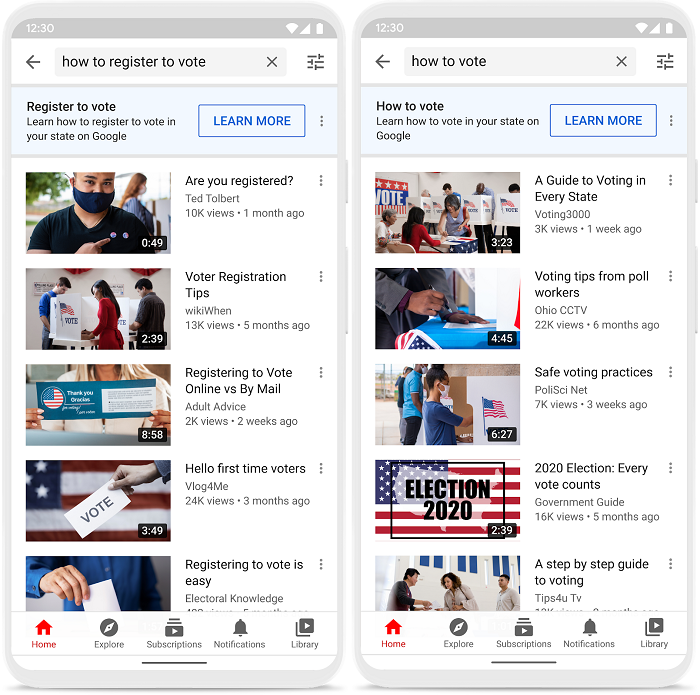The image size is (700, 695).
Task: Open 'Voting tips from poll workers' title
Action: click(x=592, y=284)
